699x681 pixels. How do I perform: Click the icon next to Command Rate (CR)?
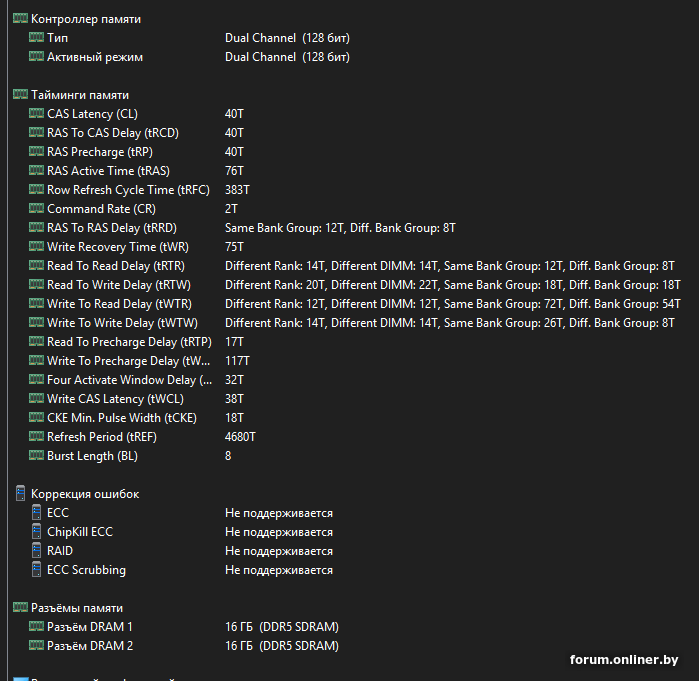click(x=37, y=208)
